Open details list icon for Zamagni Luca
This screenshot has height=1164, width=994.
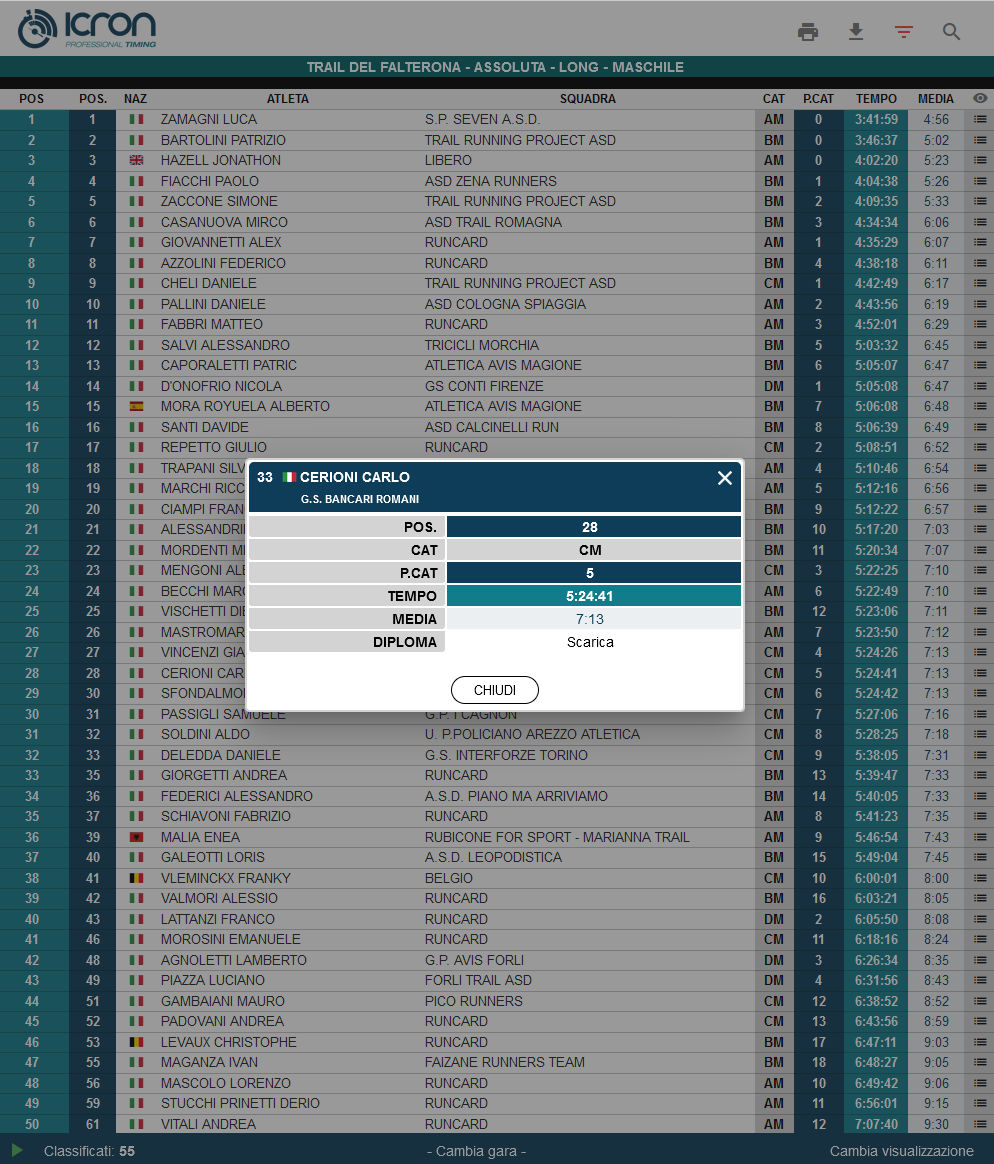[x=980, y=120]
